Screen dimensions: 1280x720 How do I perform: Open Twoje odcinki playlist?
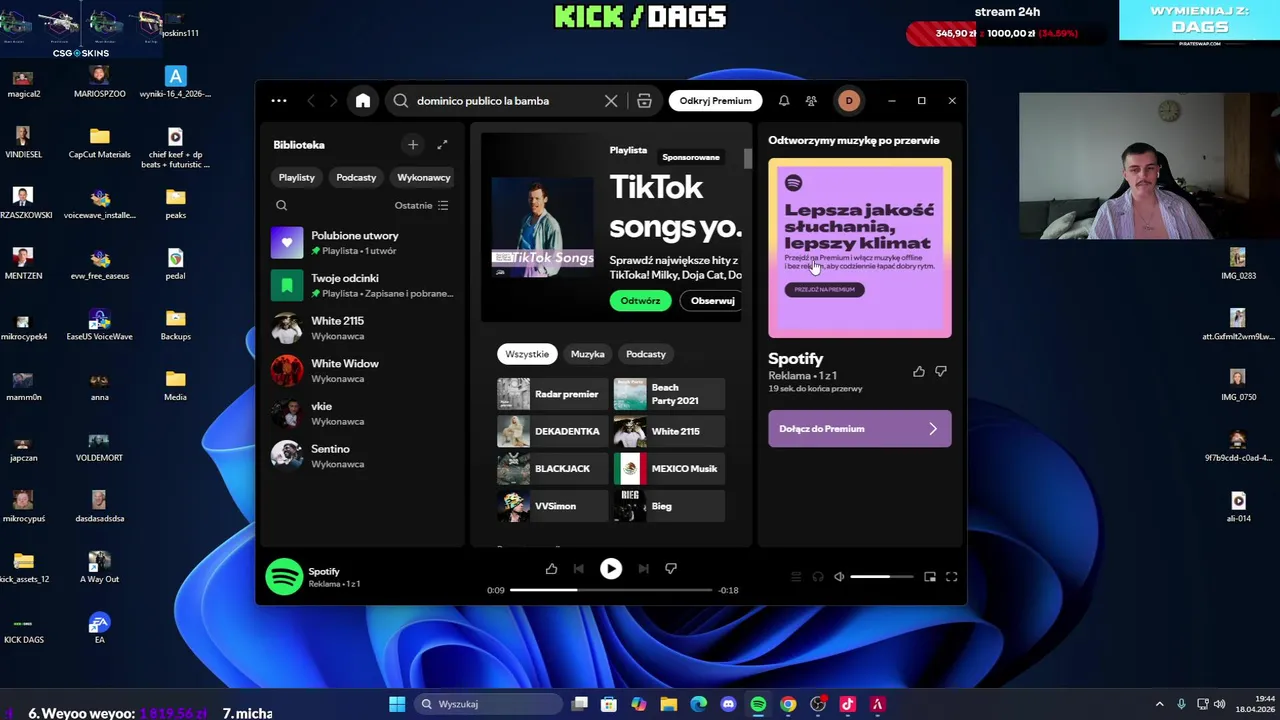(363, 286)
